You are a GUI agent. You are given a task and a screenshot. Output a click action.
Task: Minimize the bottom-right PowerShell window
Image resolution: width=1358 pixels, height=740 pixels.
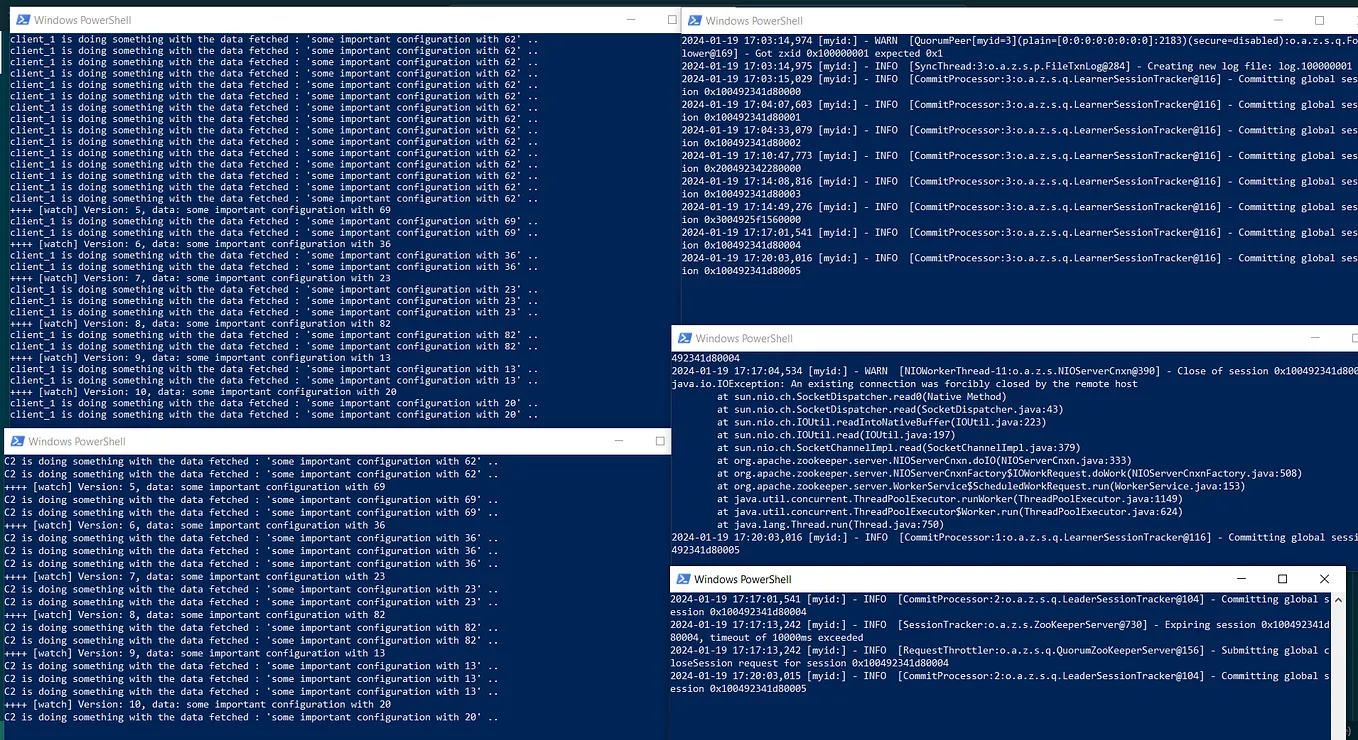tap(1240, 579)
